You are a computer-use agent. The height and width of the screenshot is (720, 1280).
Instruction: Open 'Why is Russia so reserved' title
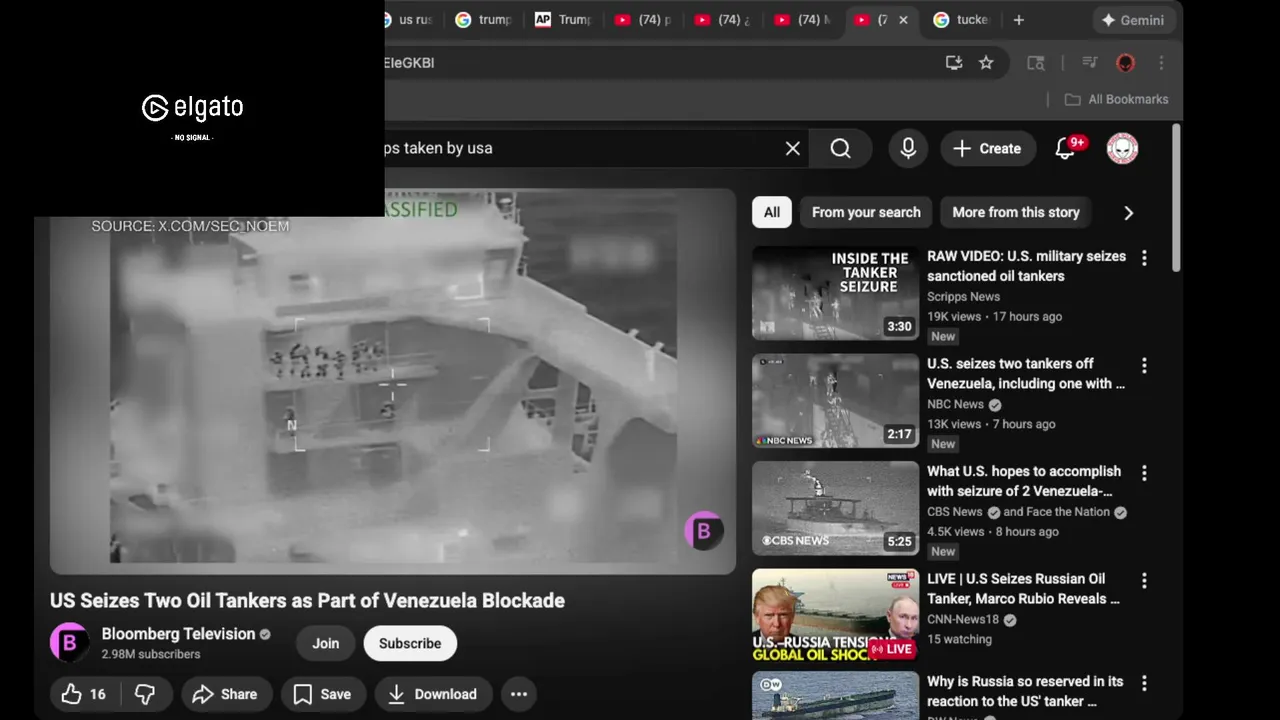click(x=1025, y=691)
